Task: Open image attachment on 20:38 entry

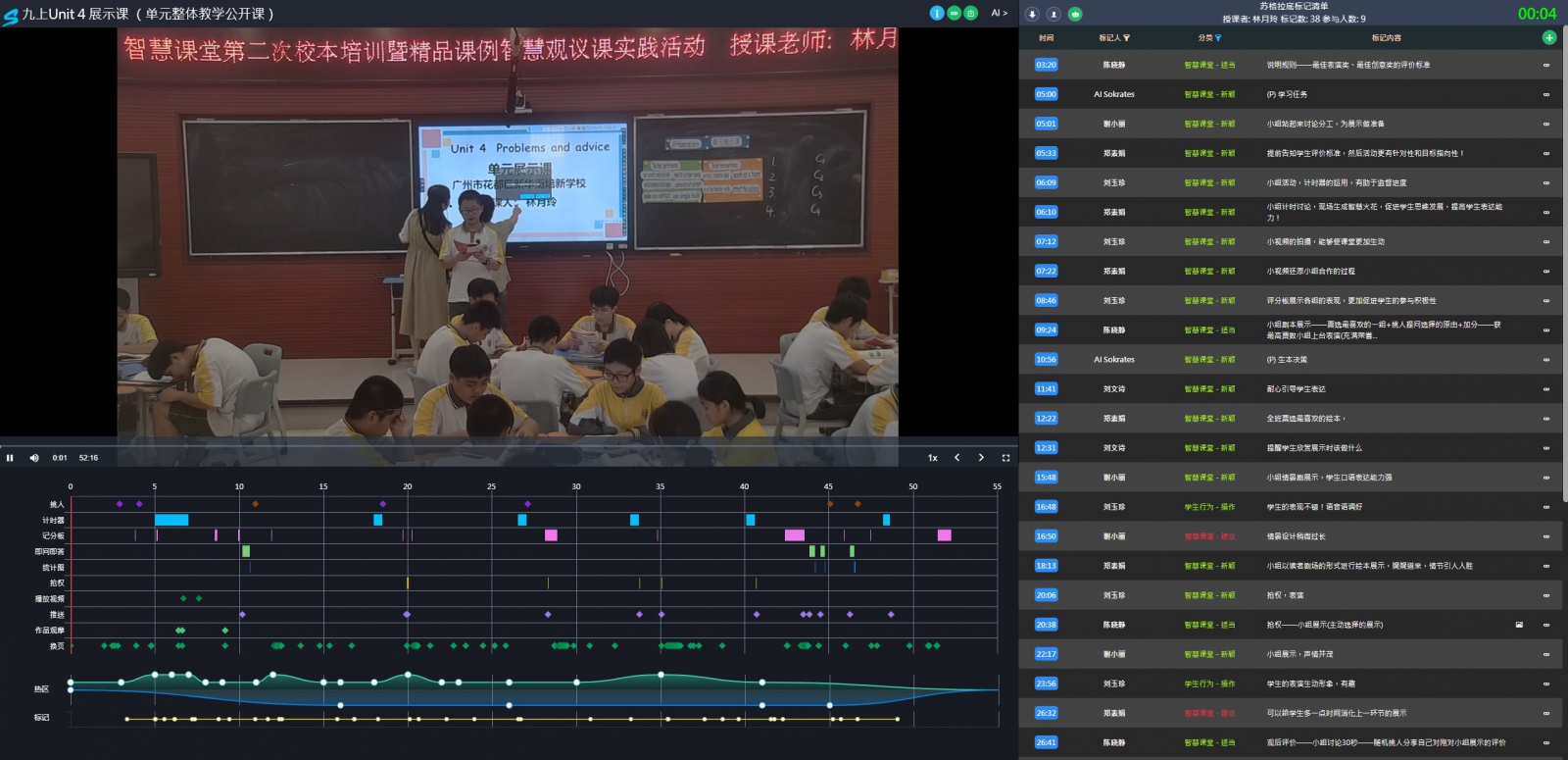Action: point(1519,625)
